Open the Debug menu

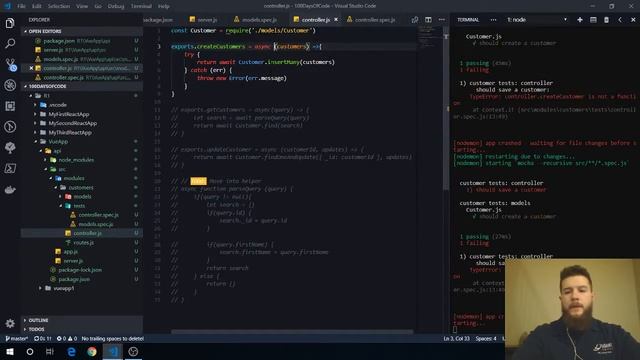click(x=116, y=6)
